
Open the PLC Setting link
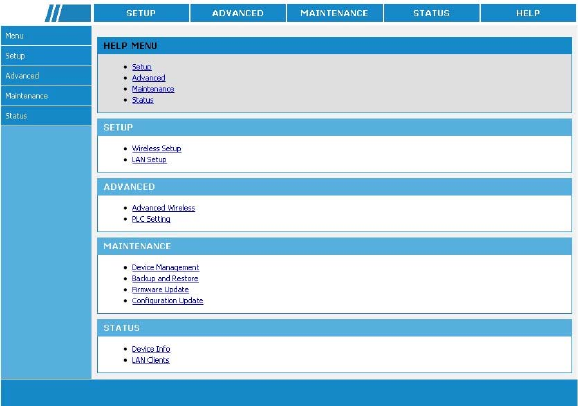(x=151, y=219)
